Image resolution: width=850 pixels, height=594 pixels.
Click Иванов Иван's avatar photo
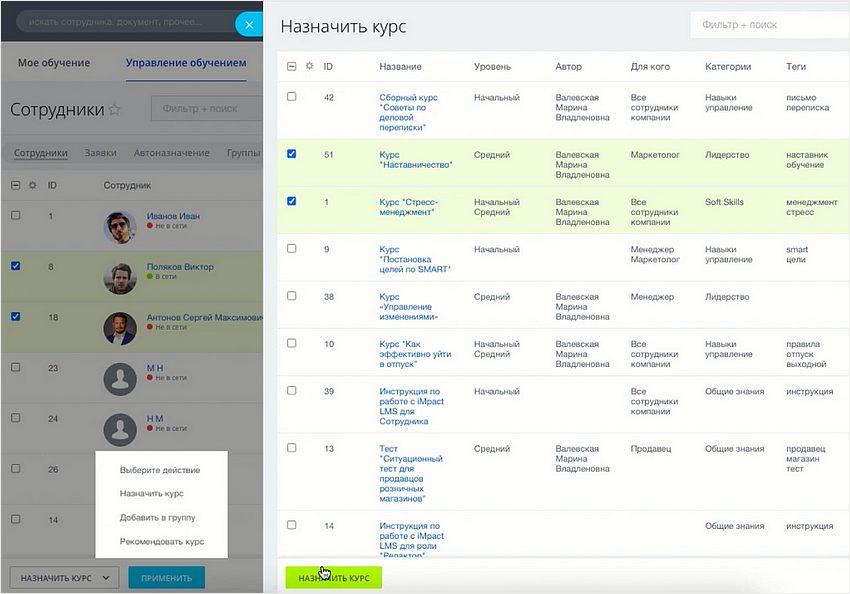[x=120, y=226]
